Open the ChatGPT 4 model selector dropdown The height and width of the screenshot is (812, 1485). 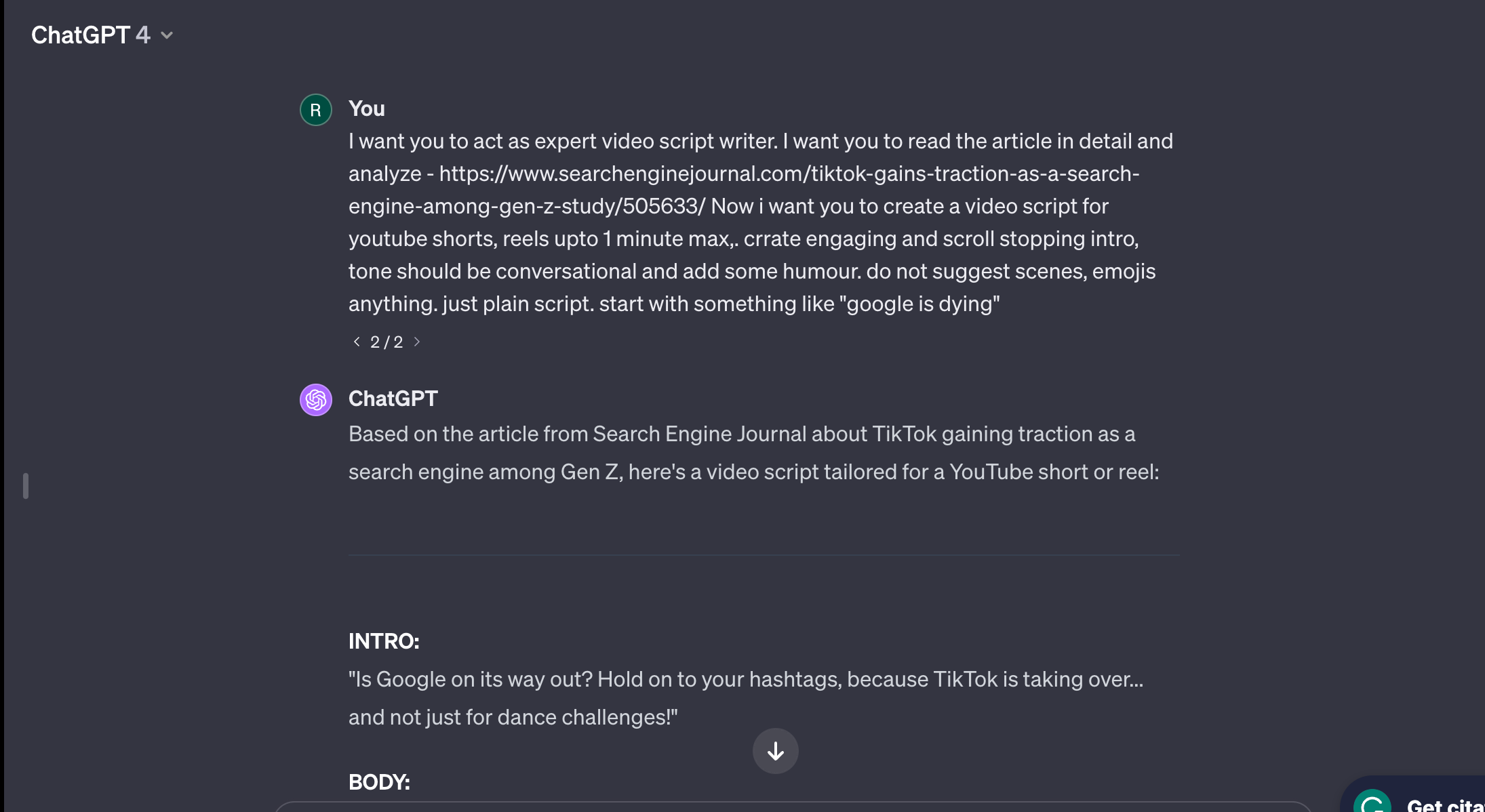point(90,35)
